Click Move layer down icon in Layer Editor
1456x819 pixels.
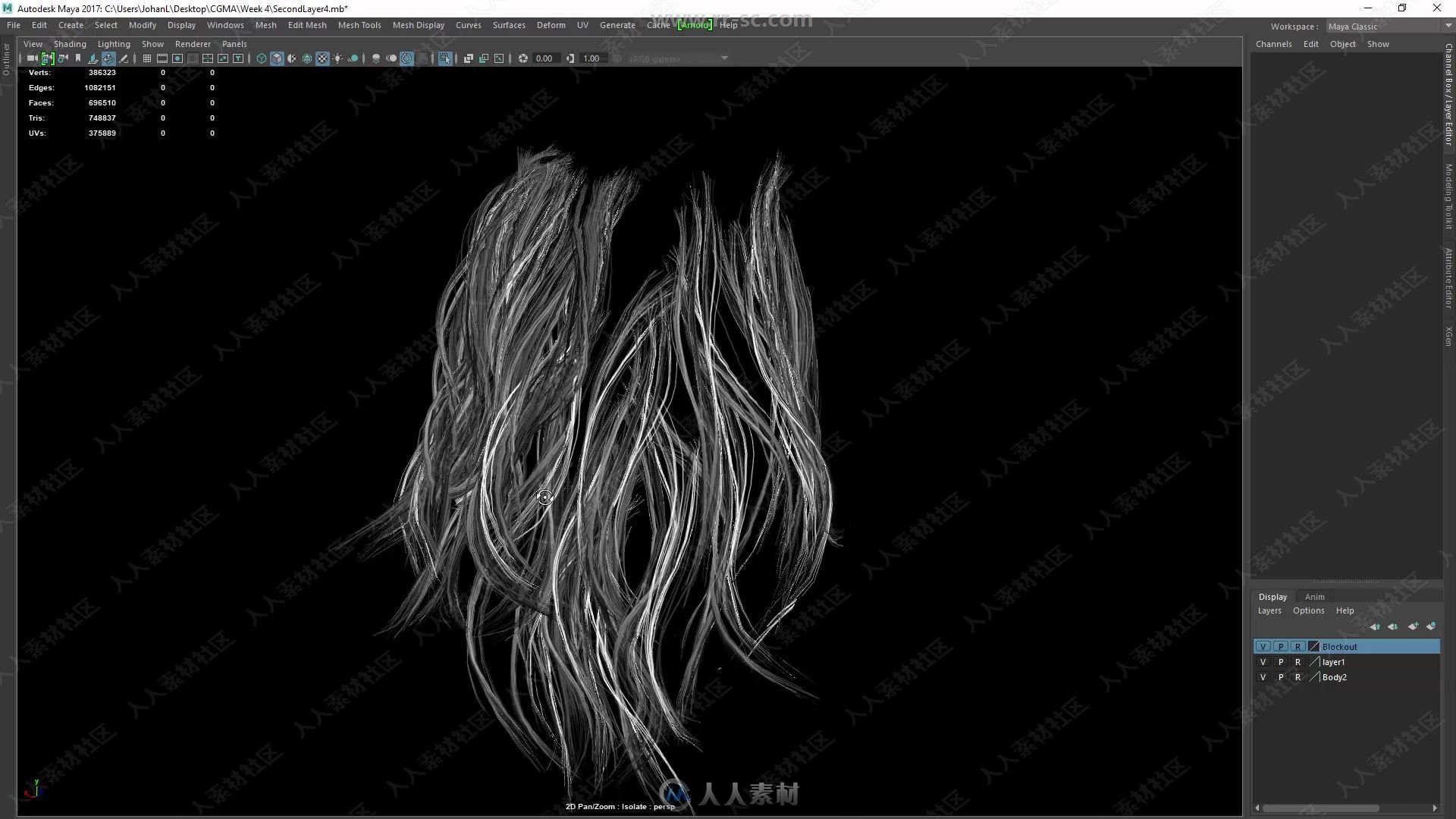[1393, 626]
